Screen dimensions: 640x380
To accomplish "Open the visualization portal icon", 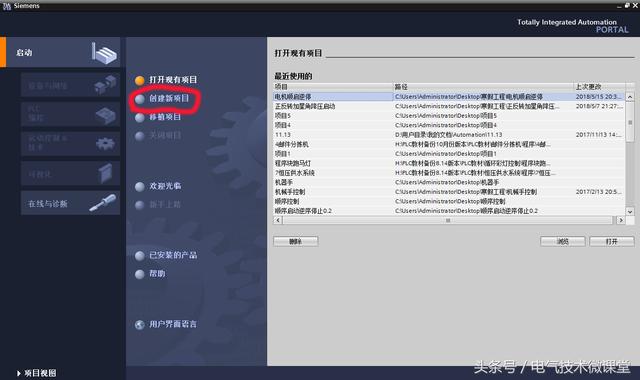I will tap(105, 173).
